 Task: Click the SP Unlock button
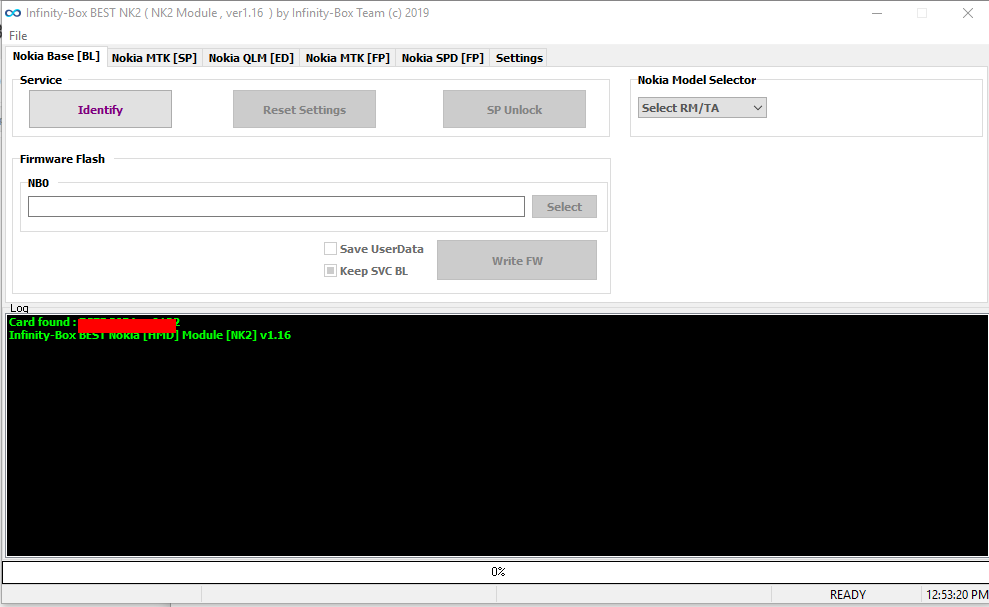click(x=514, y=109)
